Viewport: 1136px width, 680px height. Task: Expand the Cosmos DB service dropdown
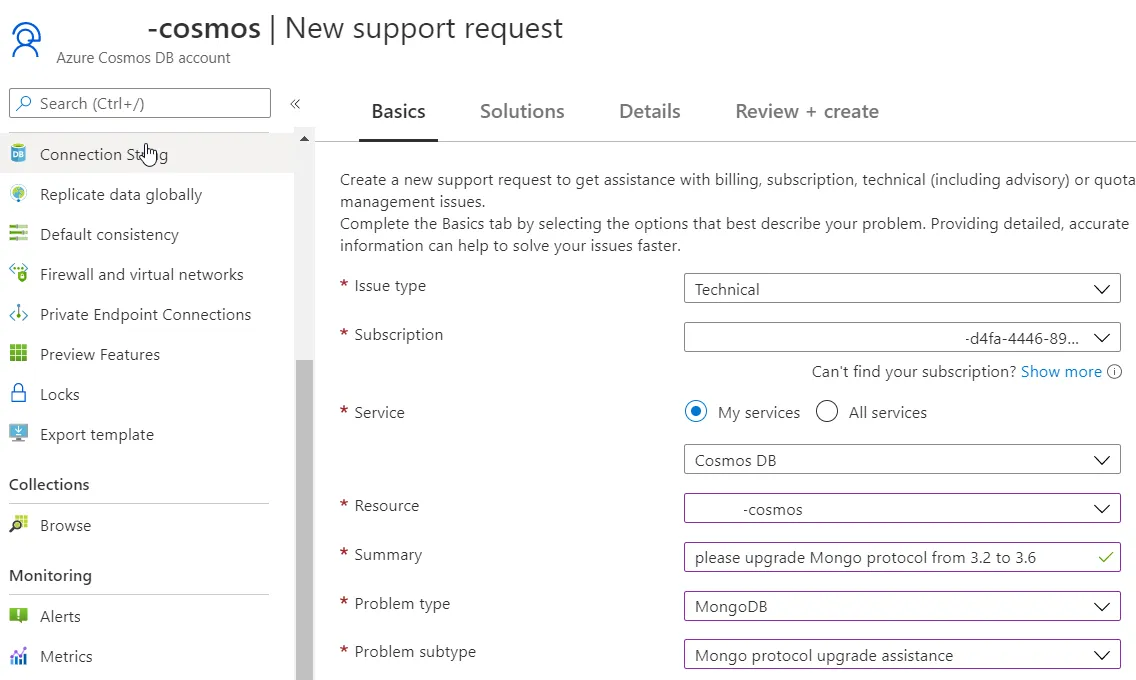[901, 461]
